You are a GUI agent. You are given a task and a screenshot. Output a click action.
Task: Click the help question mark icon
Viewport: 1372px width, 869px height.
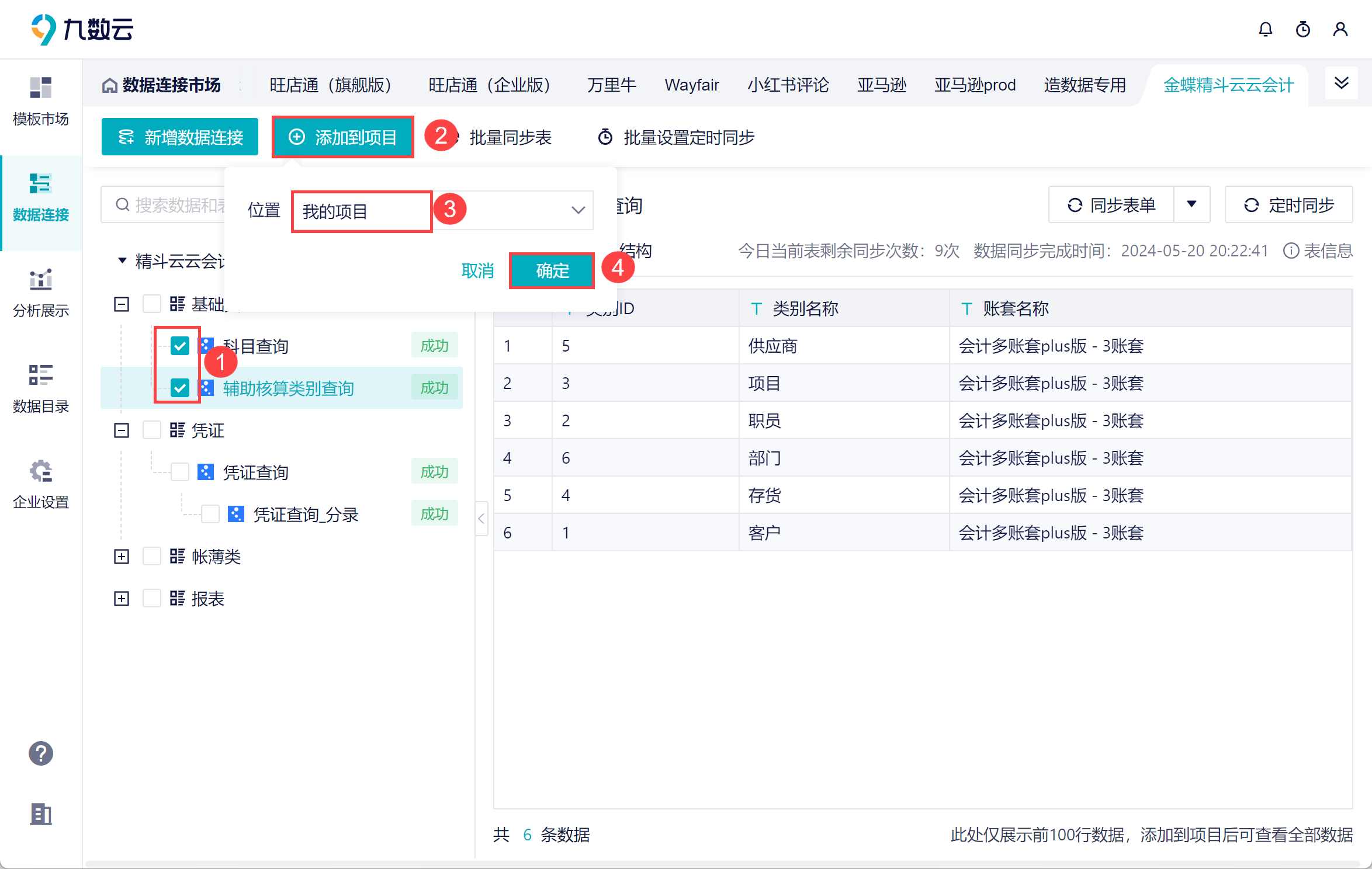[41, 753]
